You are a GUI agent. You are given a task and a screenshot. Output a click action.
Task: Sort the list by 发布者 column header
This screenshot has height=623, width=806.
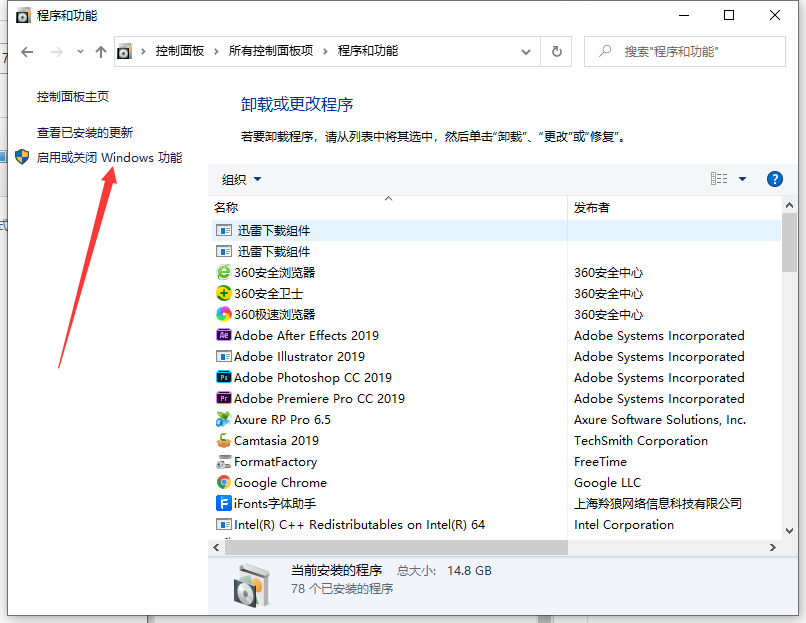592,208
